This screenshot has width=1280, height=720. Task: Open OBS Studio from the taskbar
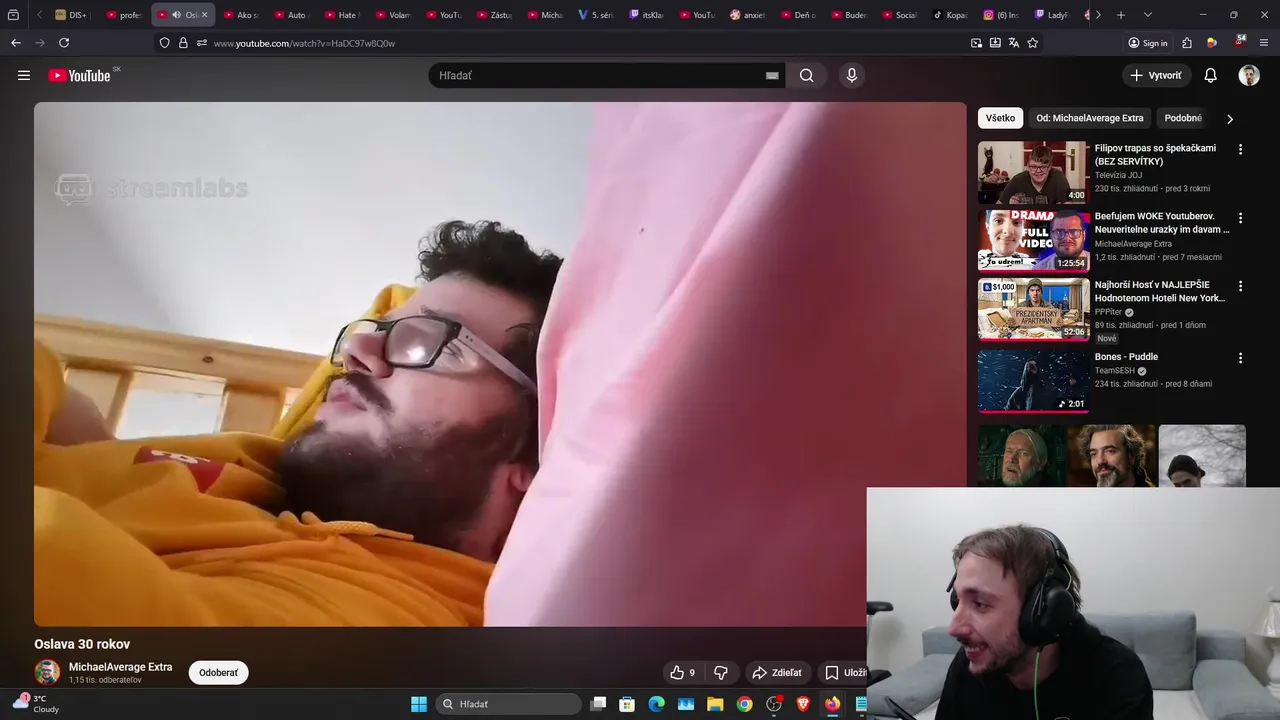[774, 704]
